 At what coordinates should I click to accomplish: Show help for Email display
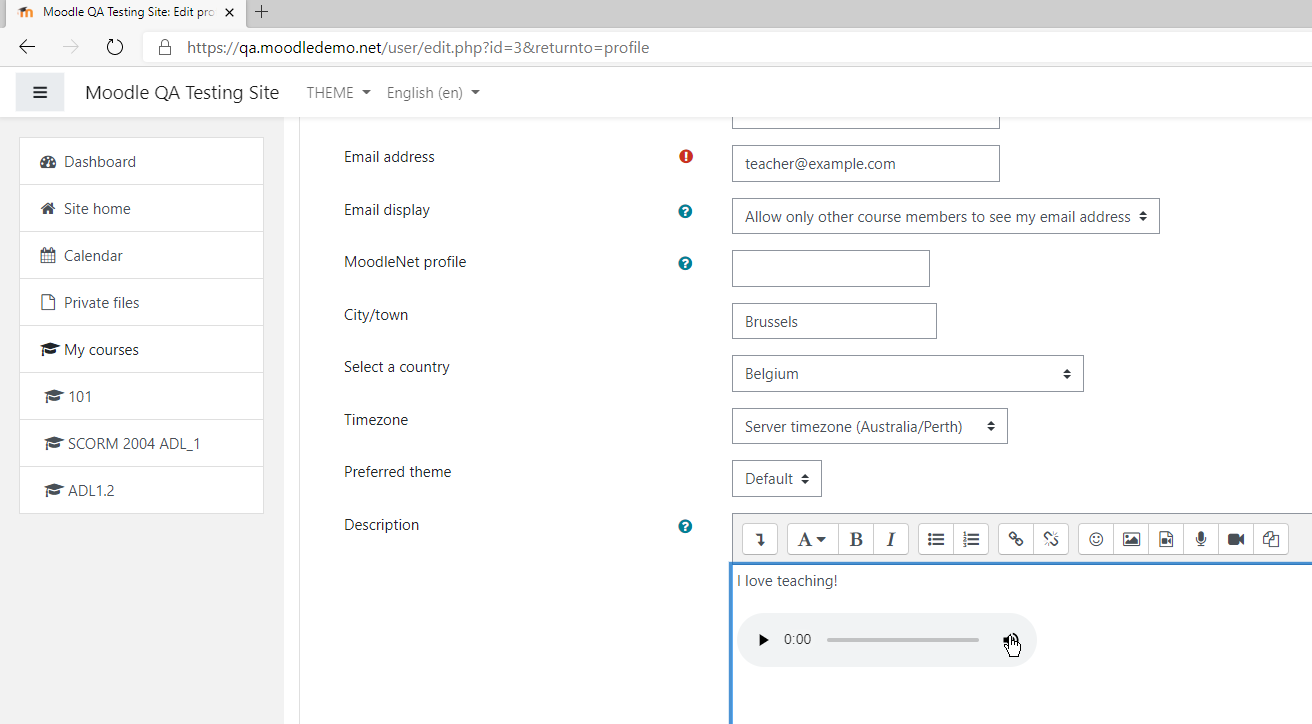[x=685, y=211]
